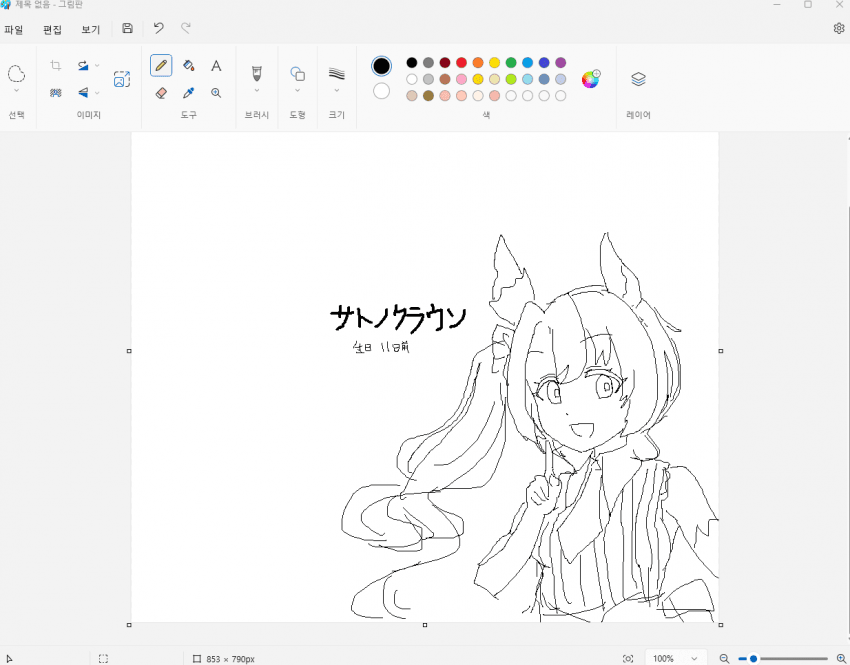Undo the last action
This screenshot has width=850, height=665.
pyautogui.click(x=158, y=28)
